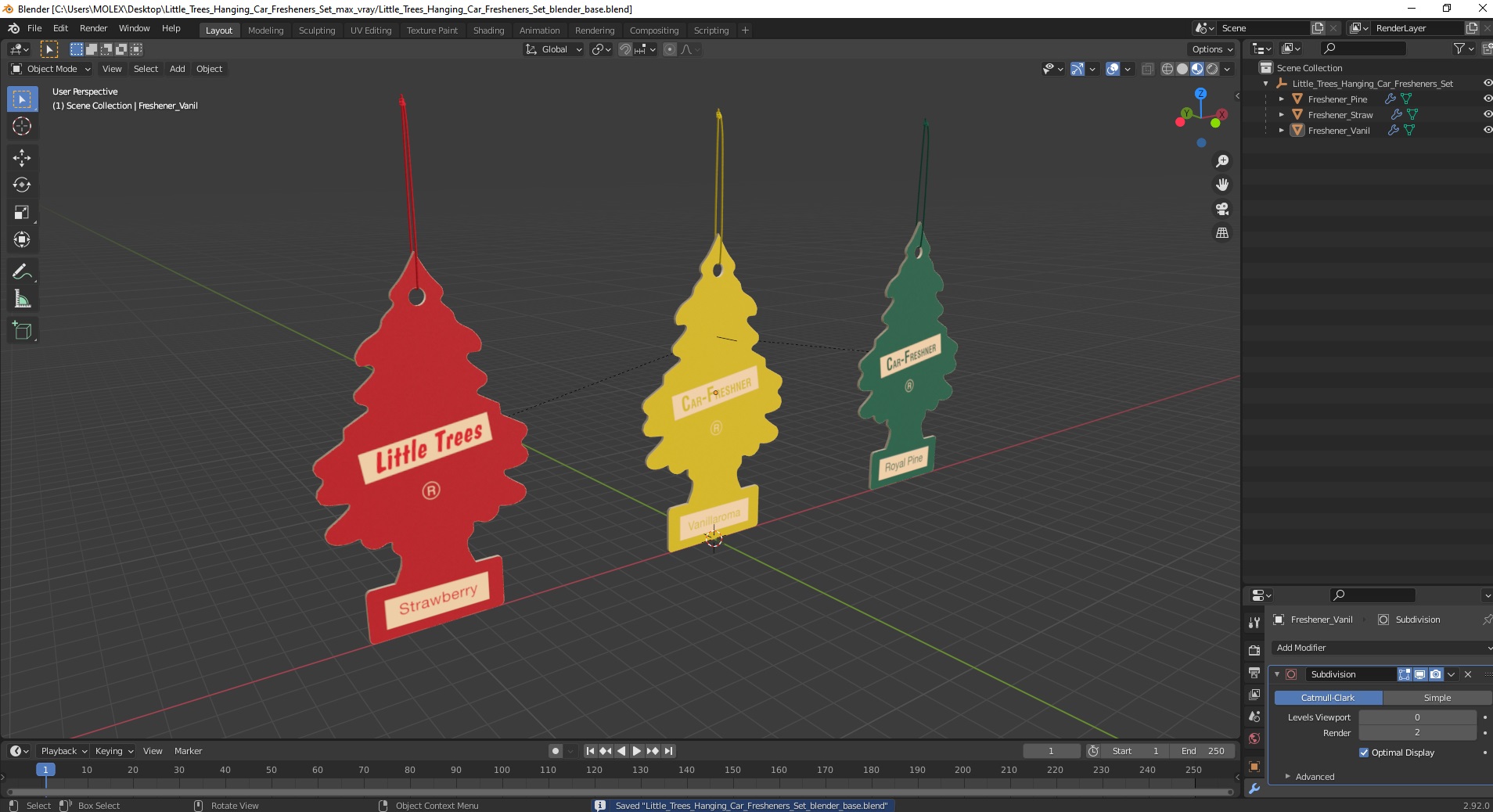Toggle subdivision modifier edit mode display
Viewport: 1493px width, 812px height.
pos(1405,674)
